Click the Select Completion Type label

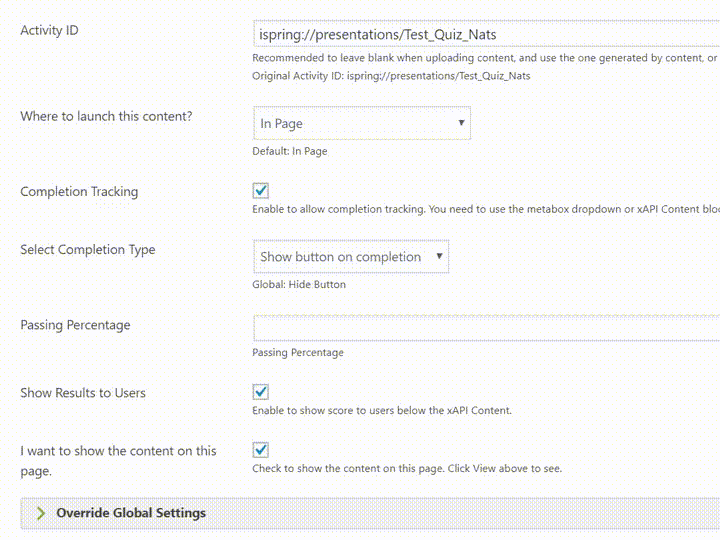tap(88, 250)
